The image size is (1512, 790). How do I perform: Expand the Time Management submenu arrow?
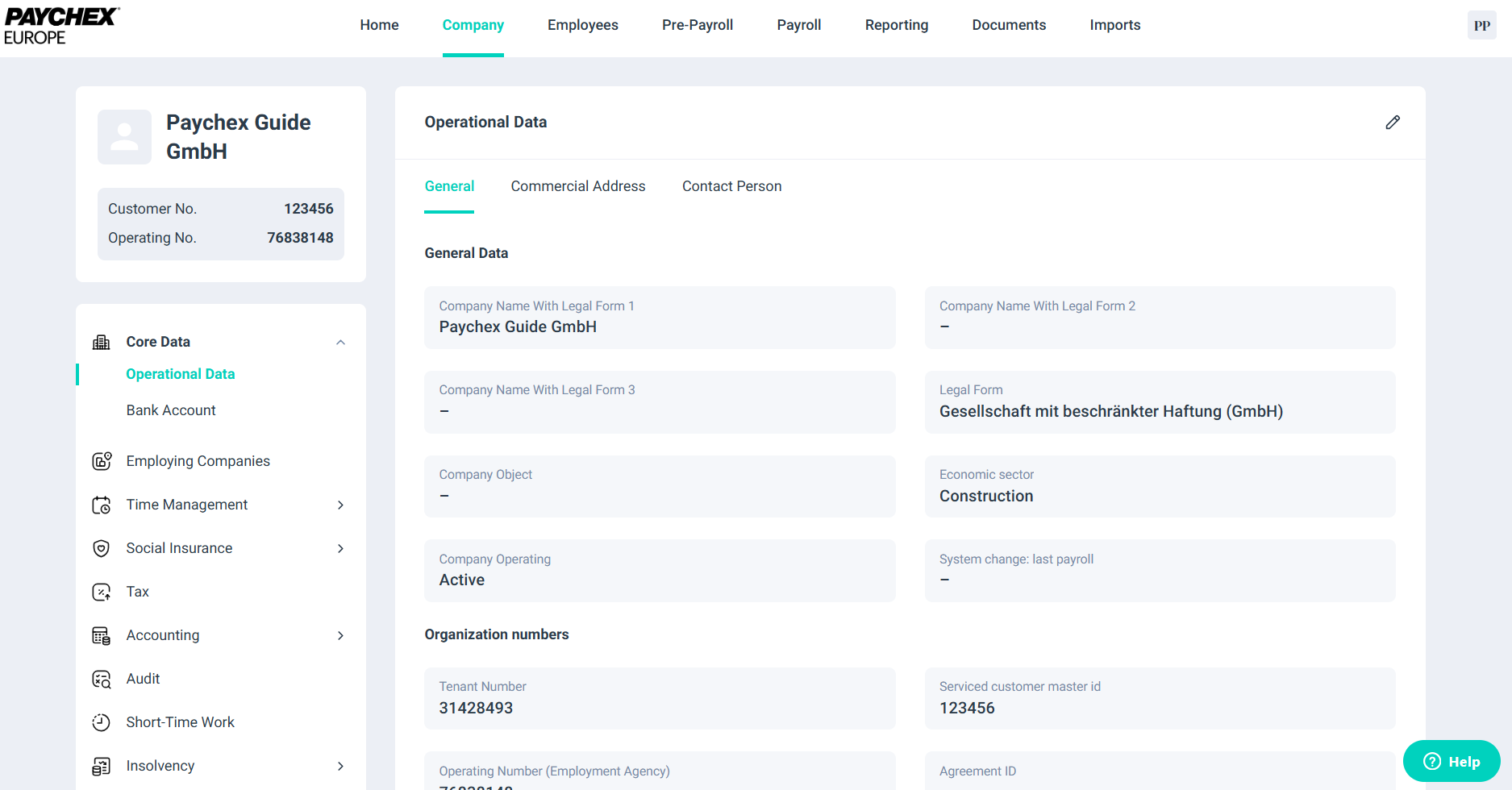(340, 505)
